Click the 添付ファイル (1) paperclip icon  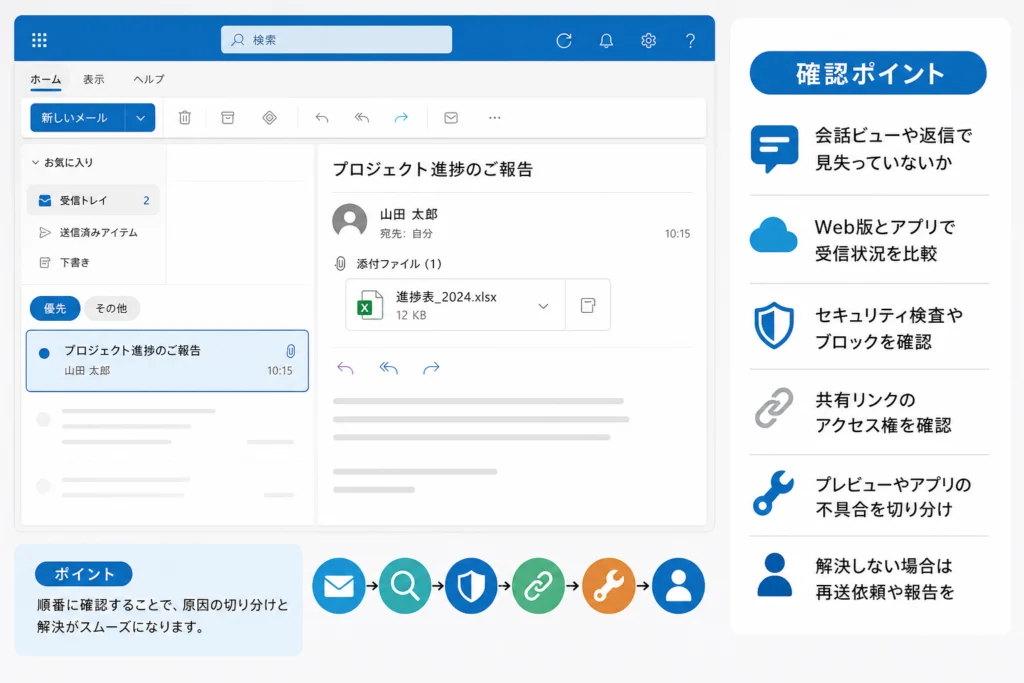pyautogui.click(x=340, y=264)
